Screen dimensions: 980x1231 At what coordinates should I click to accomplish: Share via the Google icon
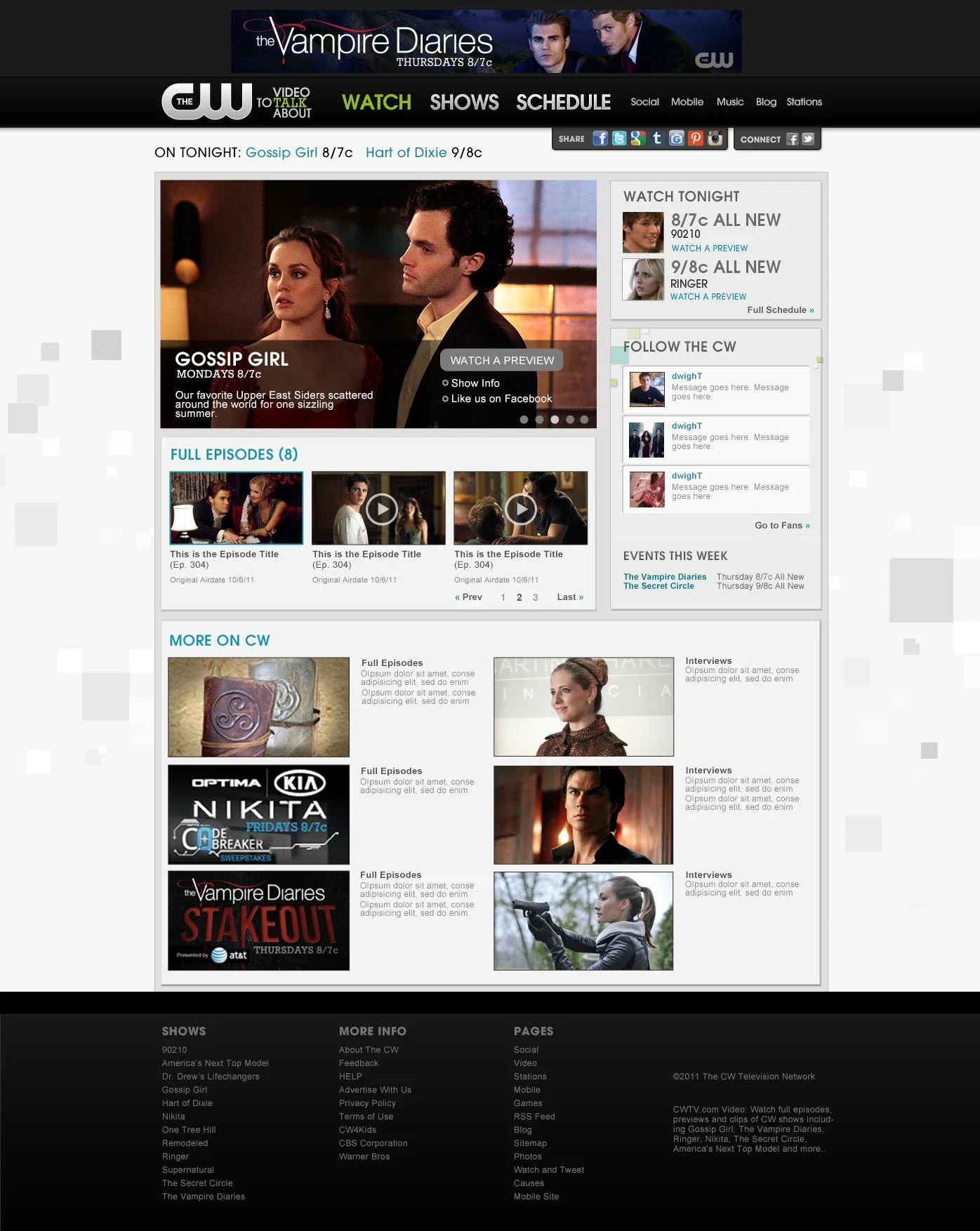tap(638, 138)
